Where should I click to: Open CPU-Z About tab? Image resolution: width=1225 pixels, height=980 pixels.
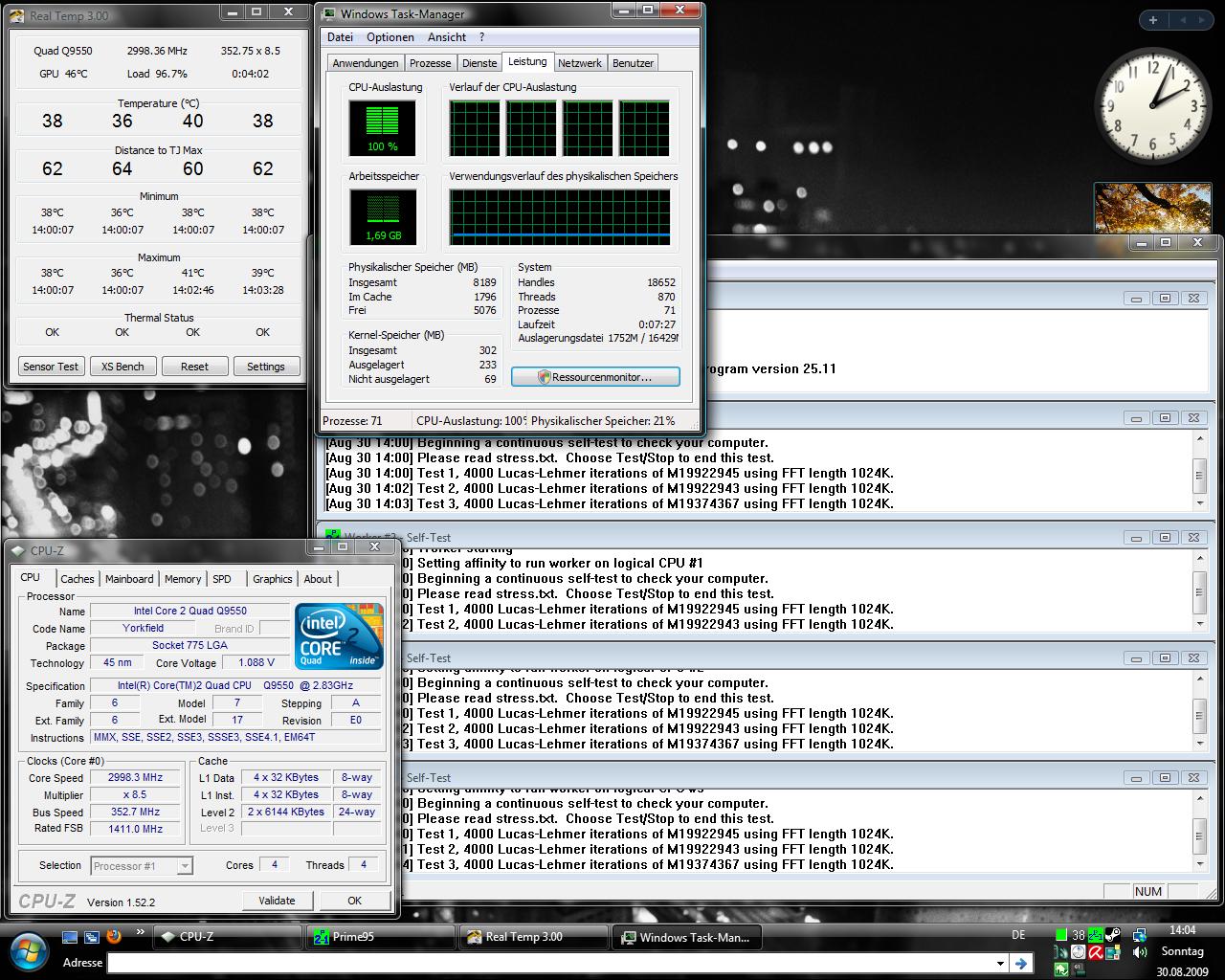(318, 579)
